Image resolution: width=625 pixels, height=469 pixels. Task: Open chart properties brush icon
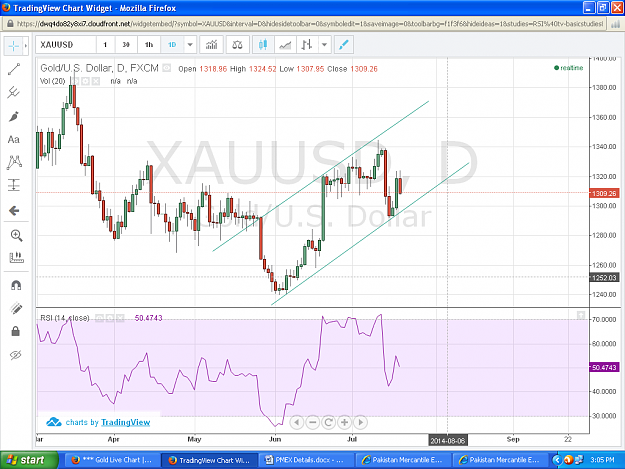click(344, 45)
